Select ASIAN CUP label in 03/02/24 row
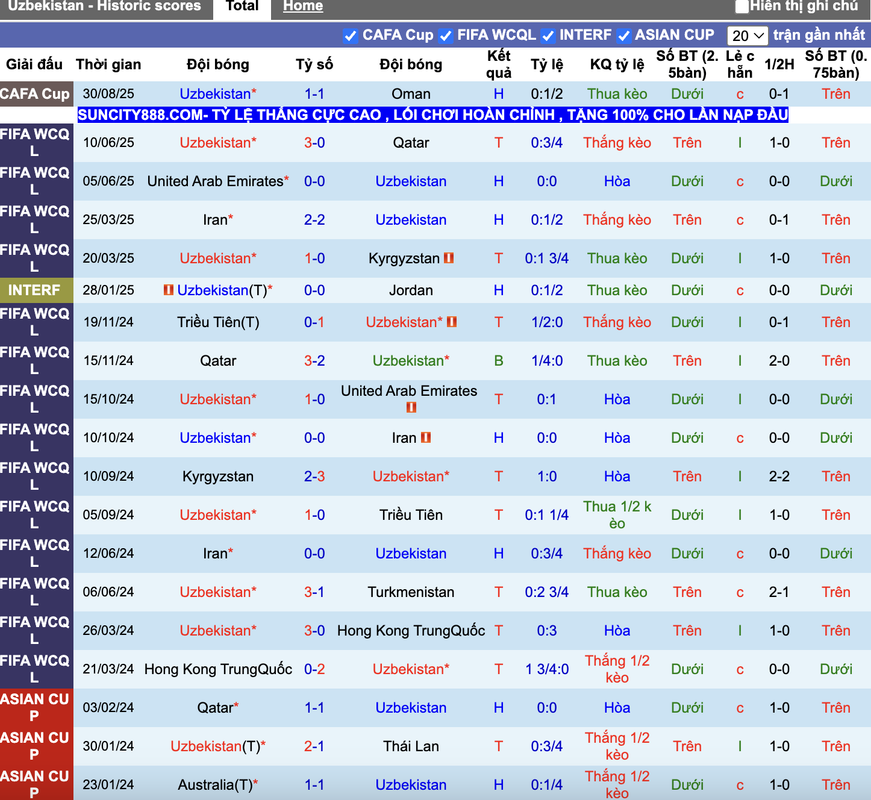Screen dimensions: 871x800 [36, 707]
